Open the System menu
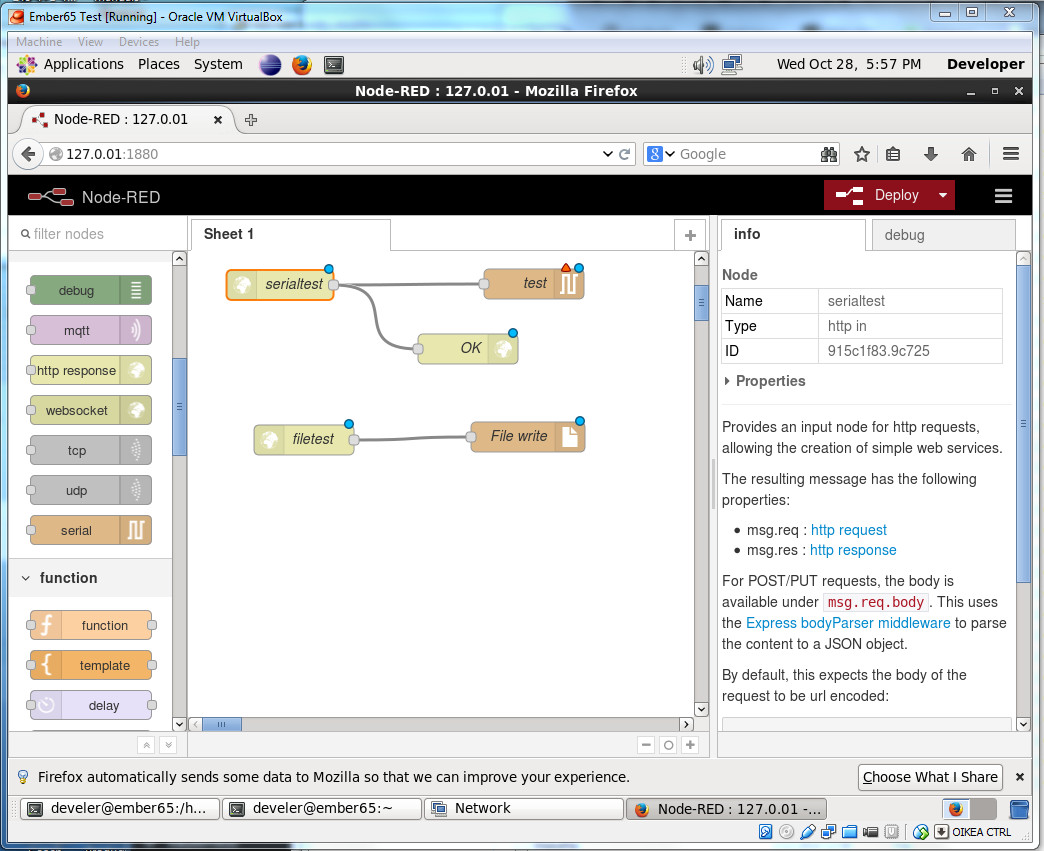 (218, 64)
